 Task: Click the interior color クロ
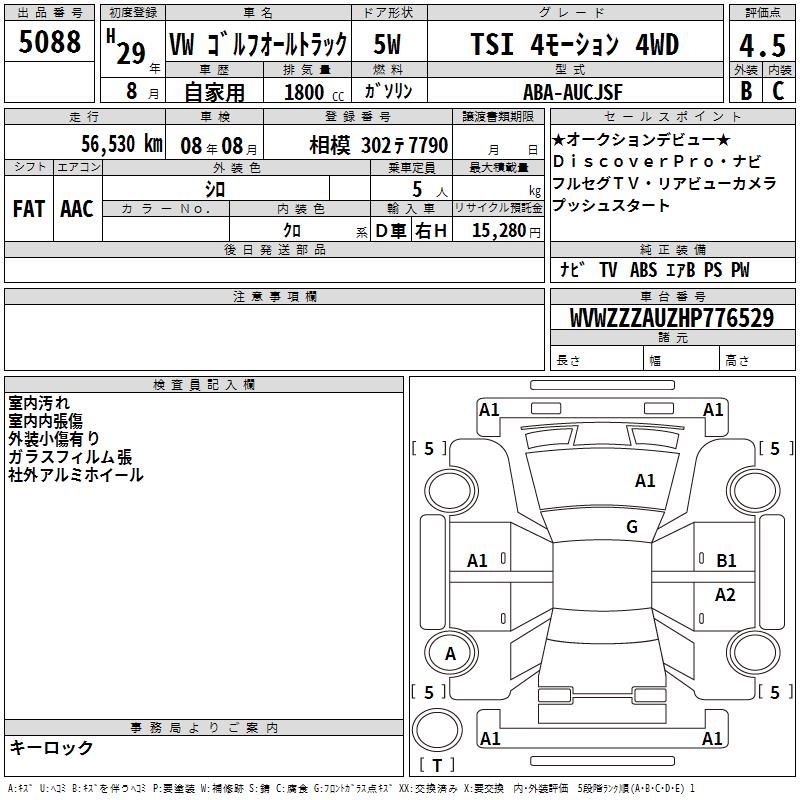[x=292, y=231]
